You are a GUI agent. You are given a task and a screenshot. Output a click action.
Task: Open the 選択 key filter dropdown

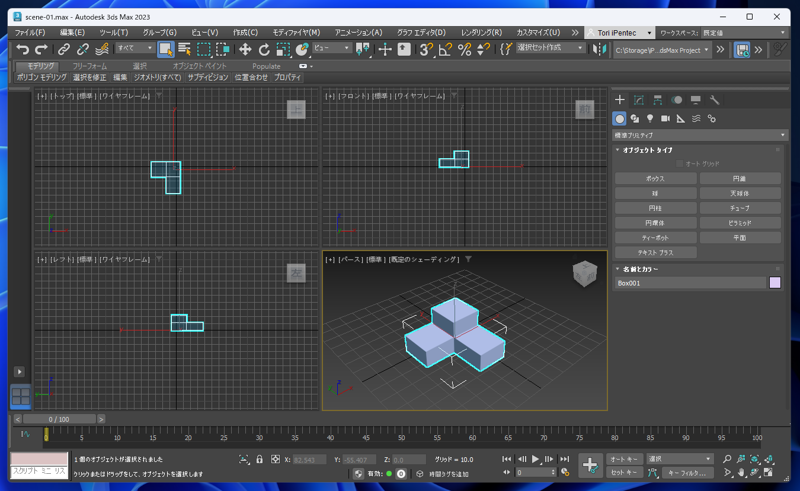point(679,459)
